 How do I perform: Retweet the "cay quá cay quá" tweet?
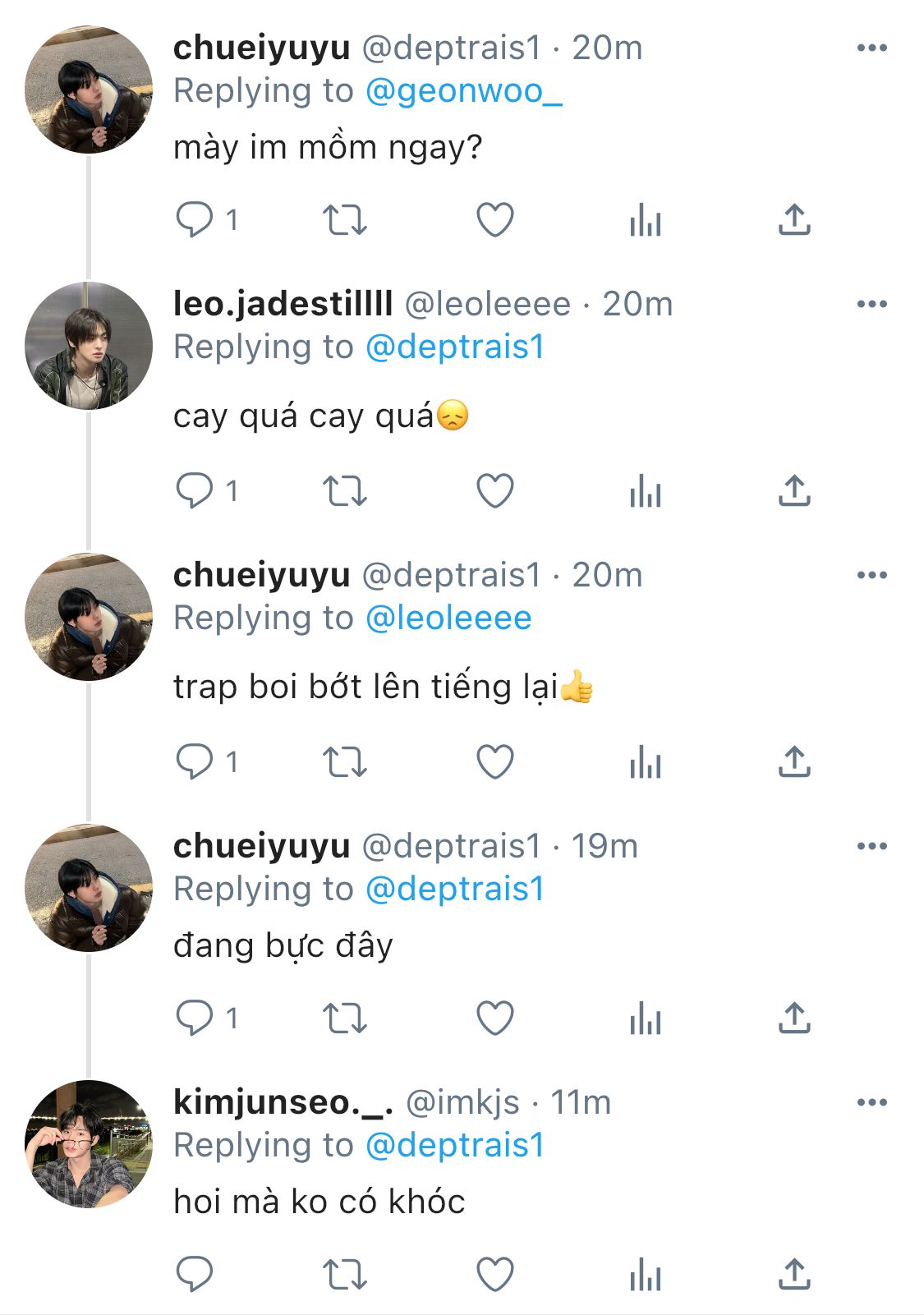344,491
